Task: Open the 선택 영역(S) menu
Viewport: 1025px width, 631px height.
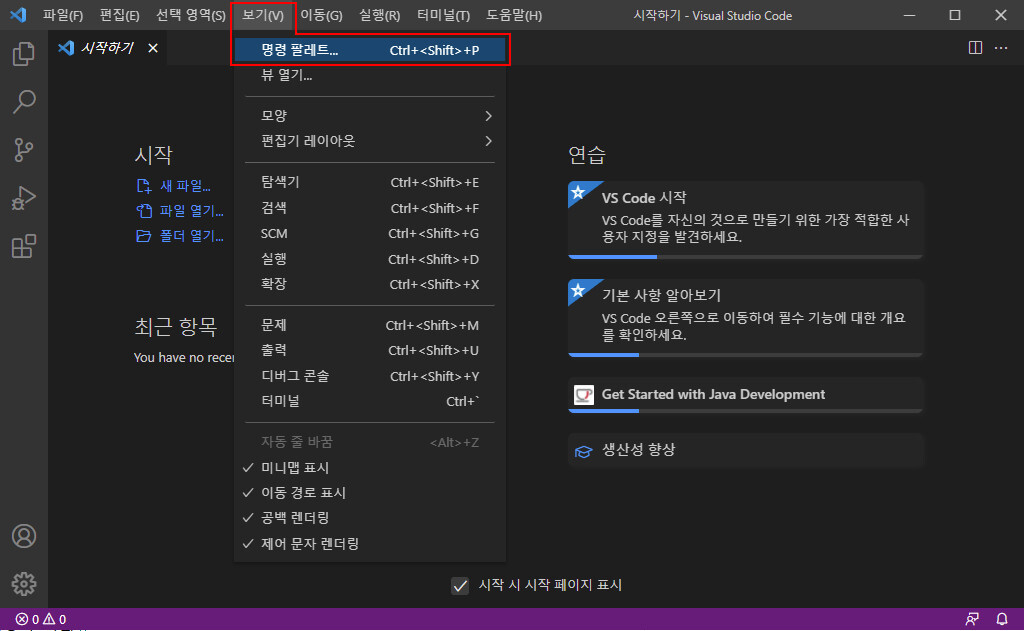Action: 190,15
